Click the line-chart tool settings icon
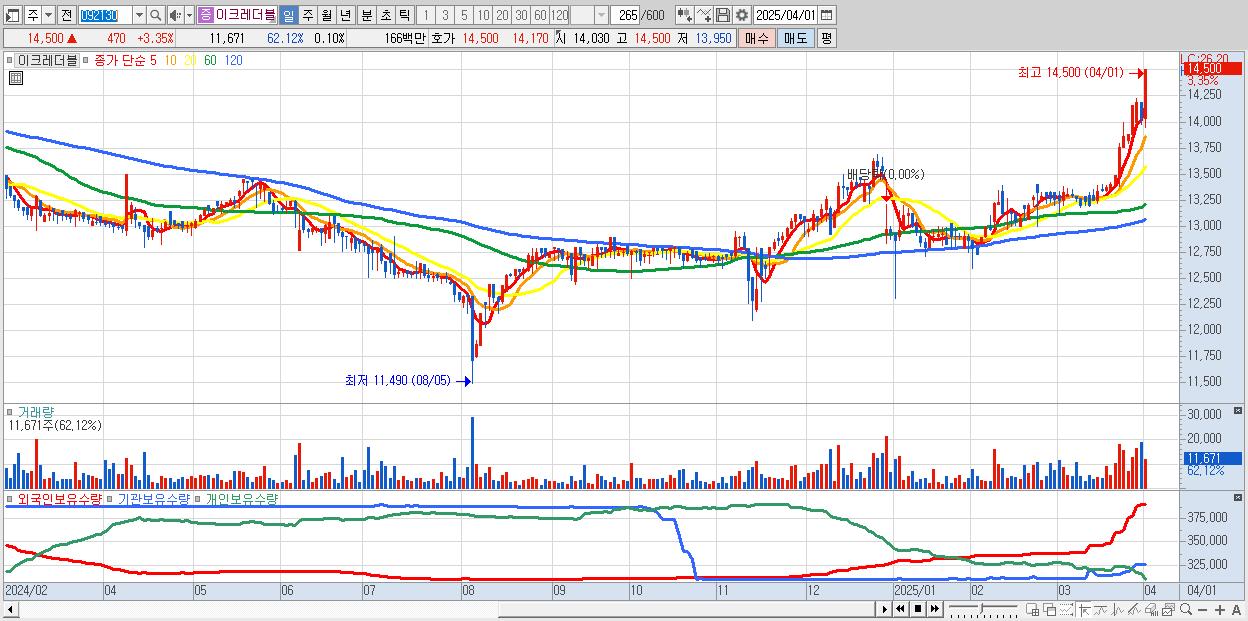 tap(704, 15)
